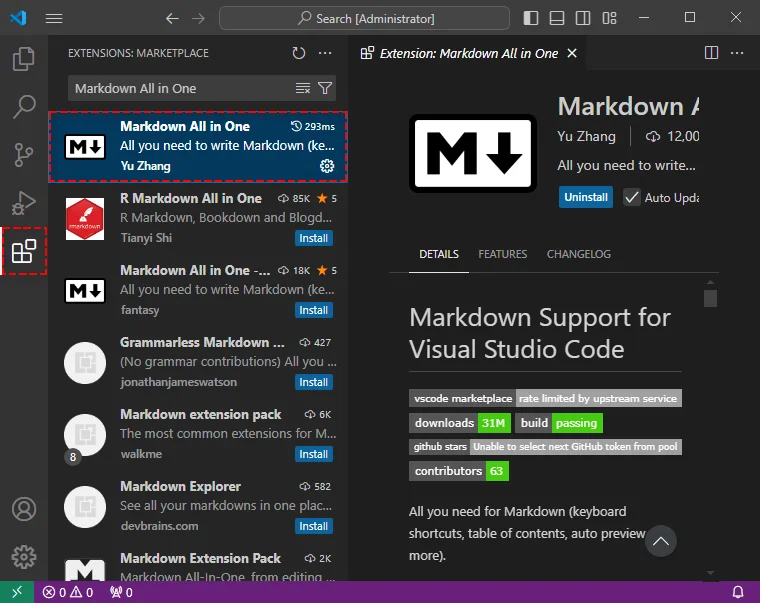Select Markdown Extension Pack list item
The width and height of the screenshot is (760, 603).
(x=198, y=562)
